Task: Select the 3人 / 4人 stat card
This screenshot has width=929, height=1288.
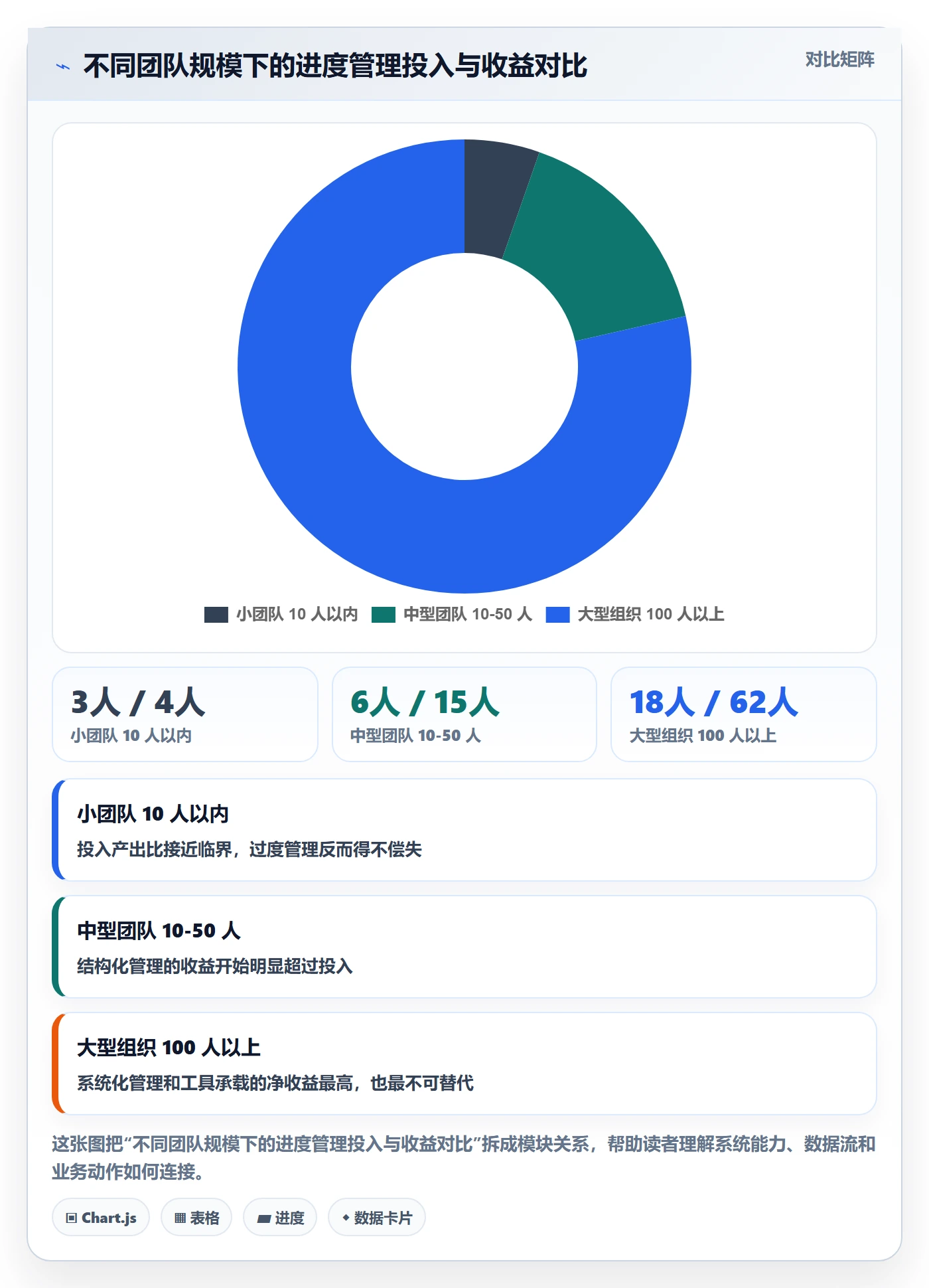Action: (x=185, y=714)
